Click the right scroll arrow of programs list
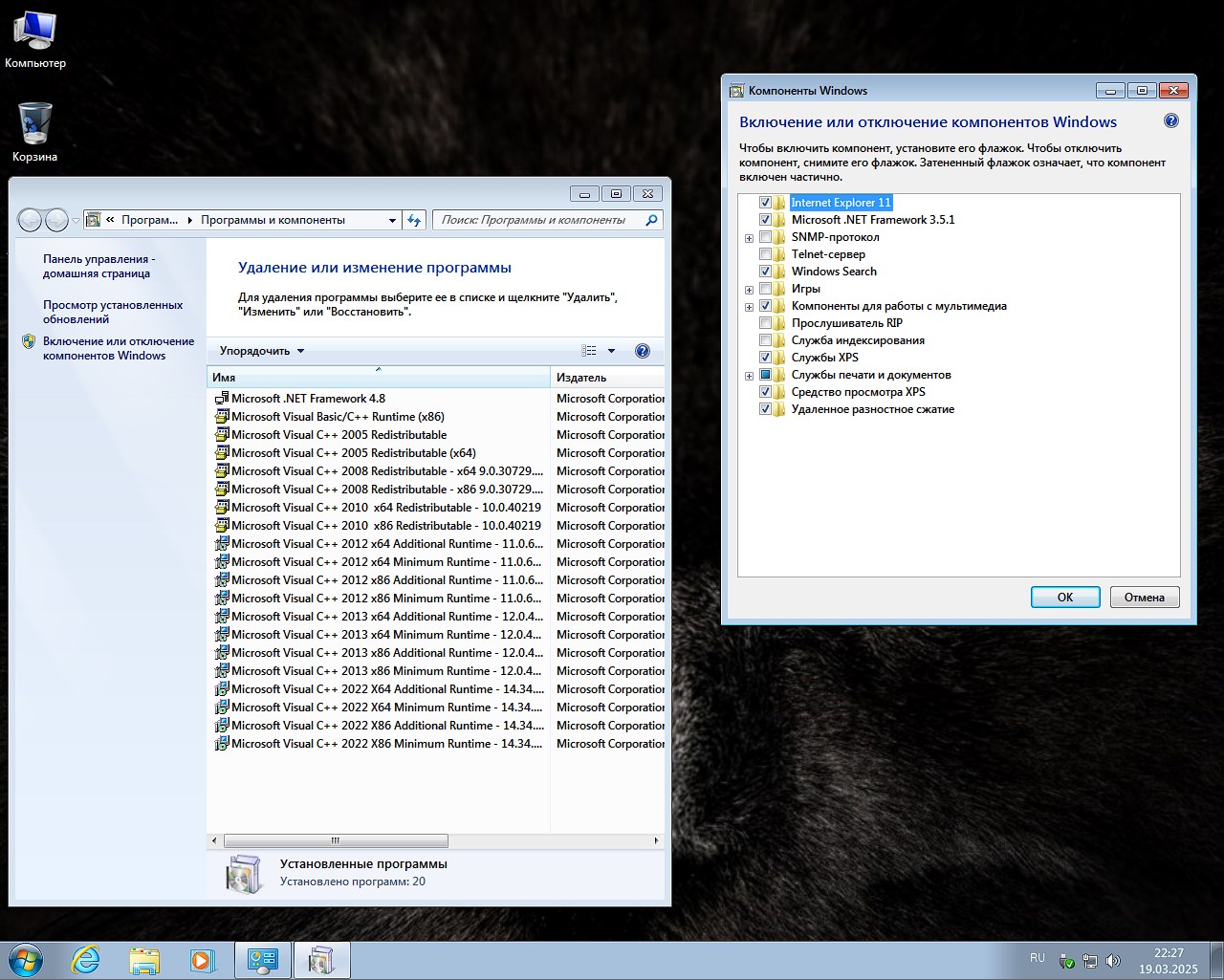The image size is (1224, 980). 656,841
